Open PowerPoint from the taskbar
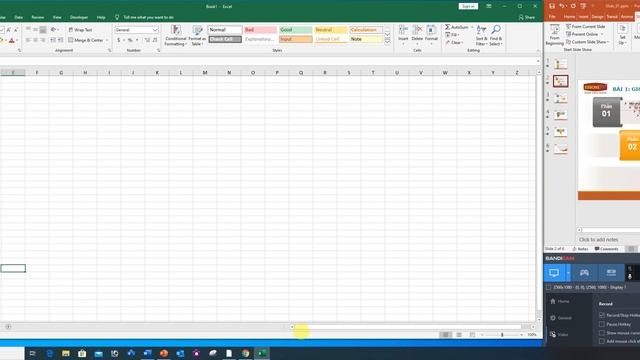Viewport: 640px width, 360px height. (x=164, y=353)
